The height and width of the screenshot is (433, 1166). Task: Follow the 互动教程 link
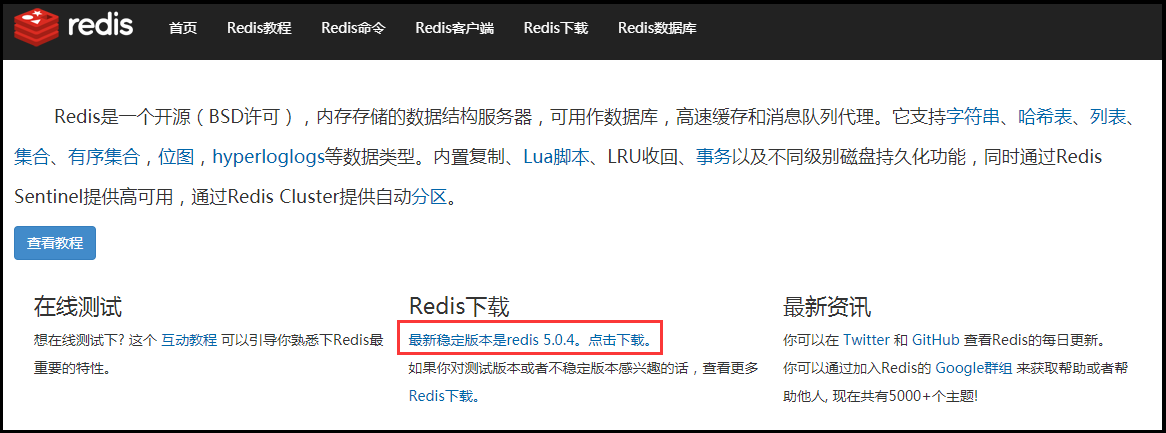click(x=189, y=341)
